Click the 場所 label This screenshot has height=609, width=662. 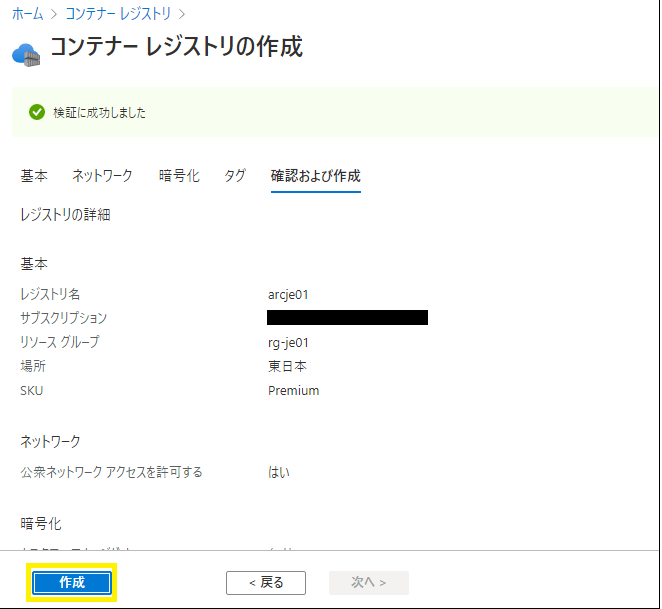[x=33, y=366]
